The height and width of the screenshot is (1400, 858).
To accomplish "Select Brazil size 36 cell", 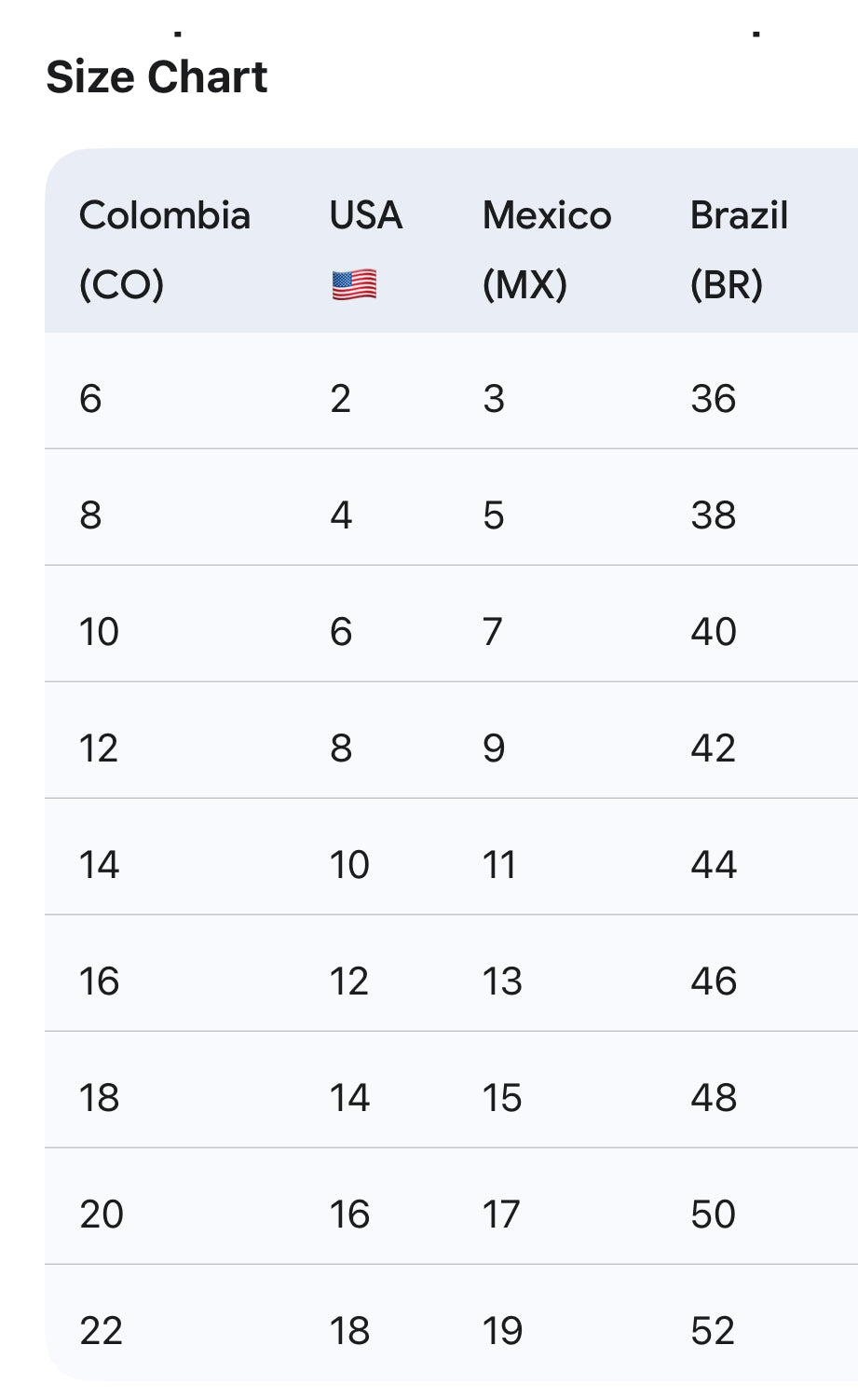I will tap(714, 399).
